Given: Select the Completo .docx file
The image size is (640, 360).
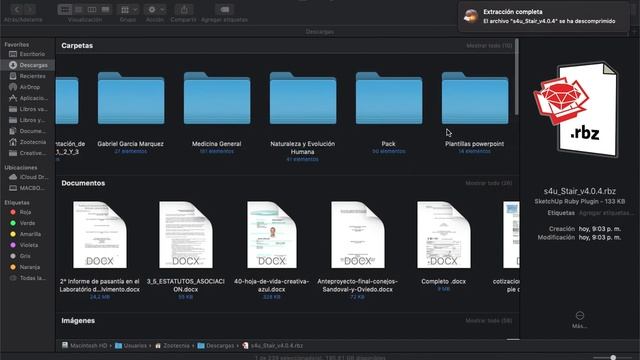Looking at the screenshot, I should [x=444, y=235].
